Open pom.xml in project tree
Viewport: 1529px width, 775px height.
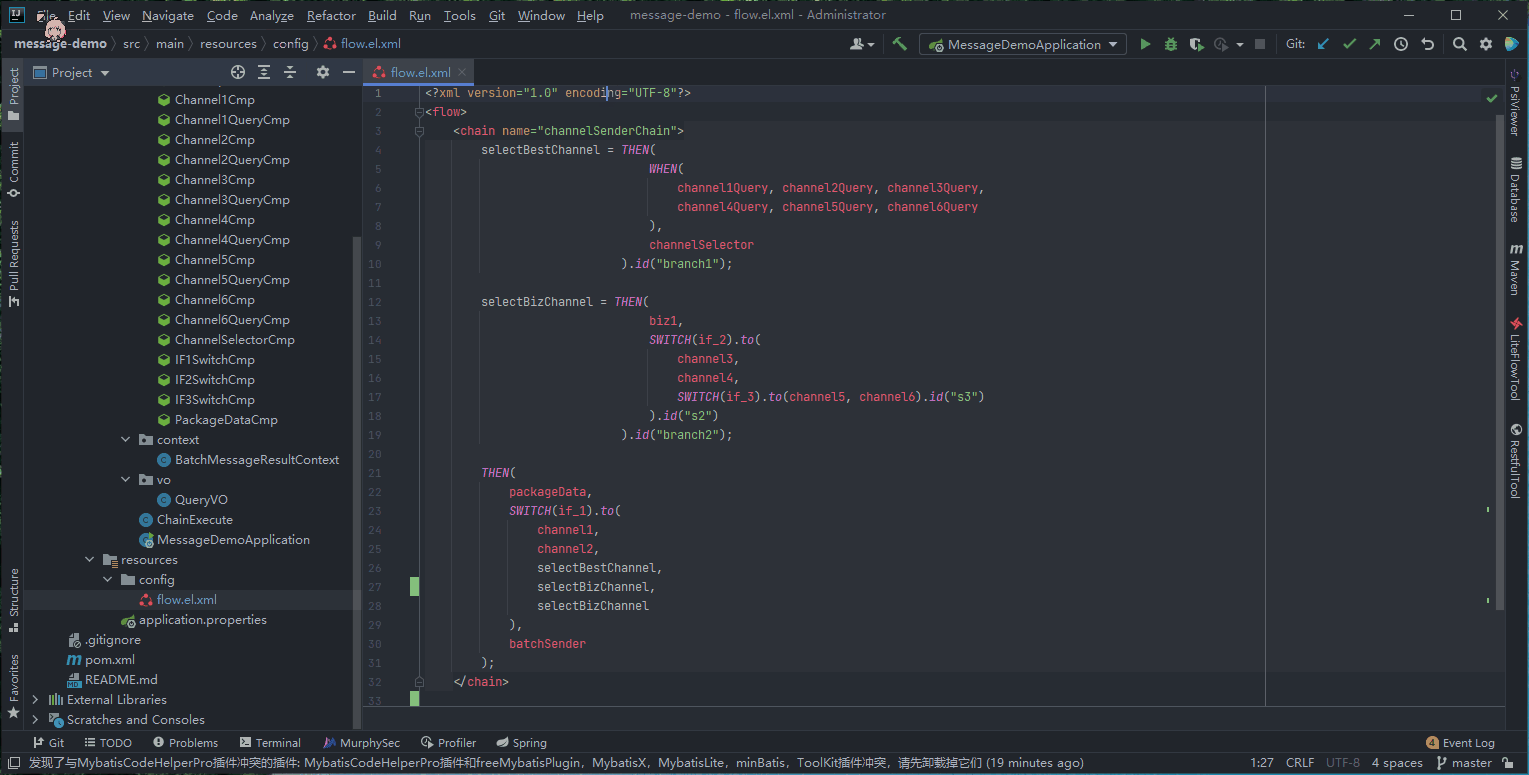point(109,660)
